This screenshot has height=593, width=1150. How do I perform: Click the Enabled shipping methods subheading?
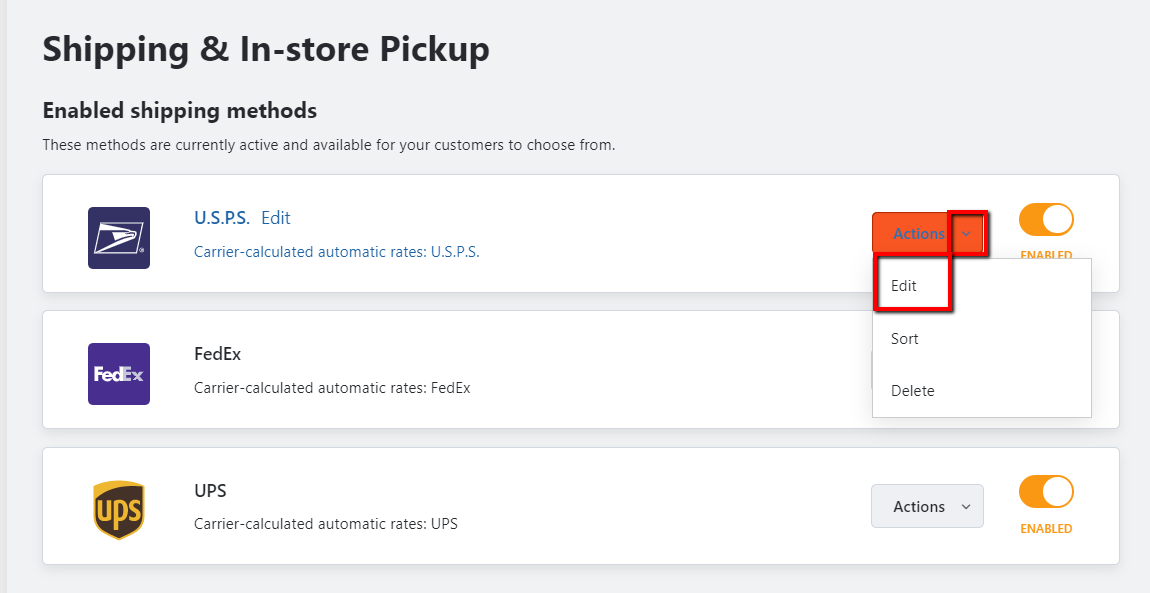pyautogui.click(x=180, y=110)
